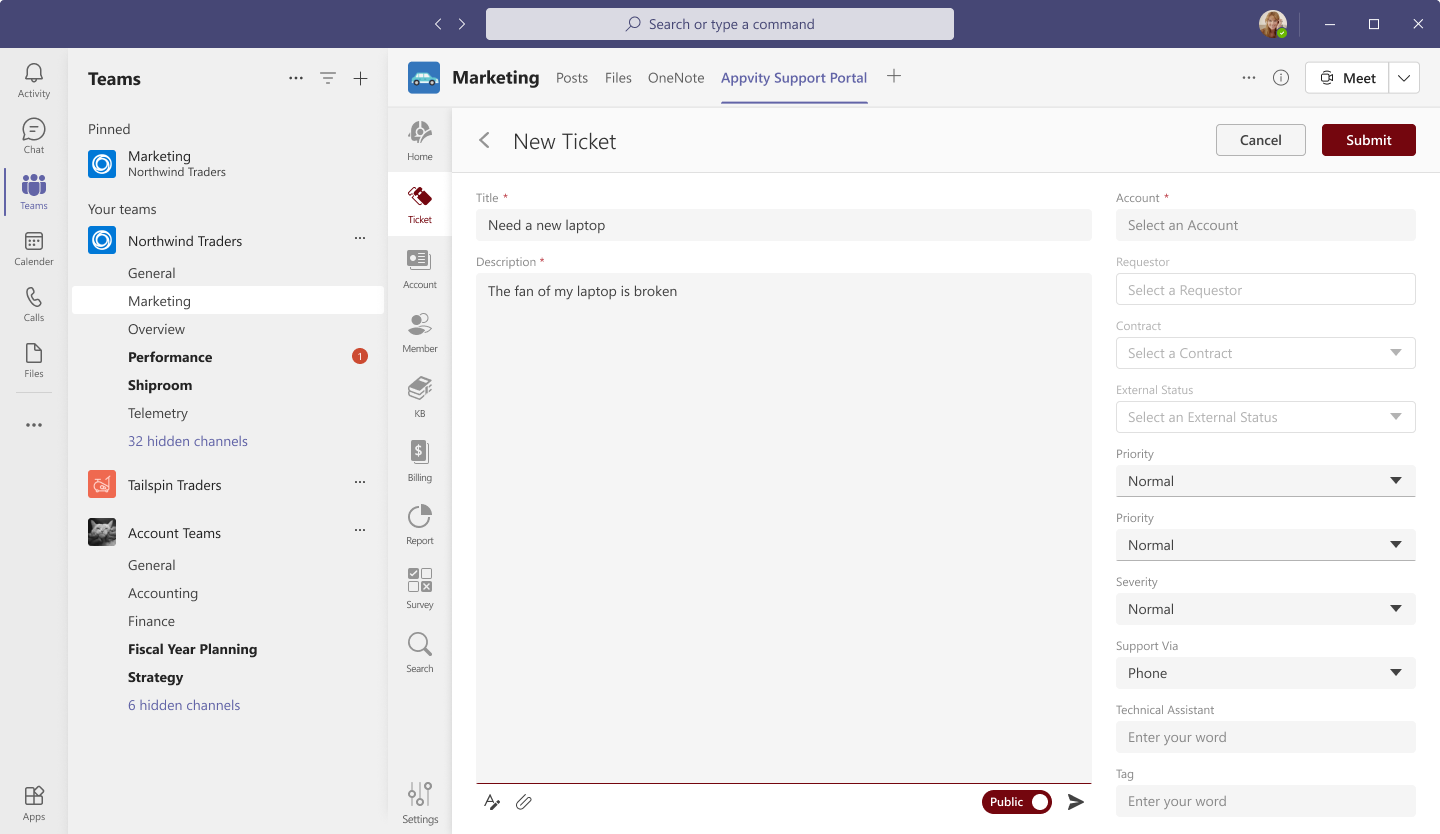Image resolution: width=1440 pixels, height=834 pixels.
Task: Open the Survey icon in sidebar
Action: [x=420, y=588]
